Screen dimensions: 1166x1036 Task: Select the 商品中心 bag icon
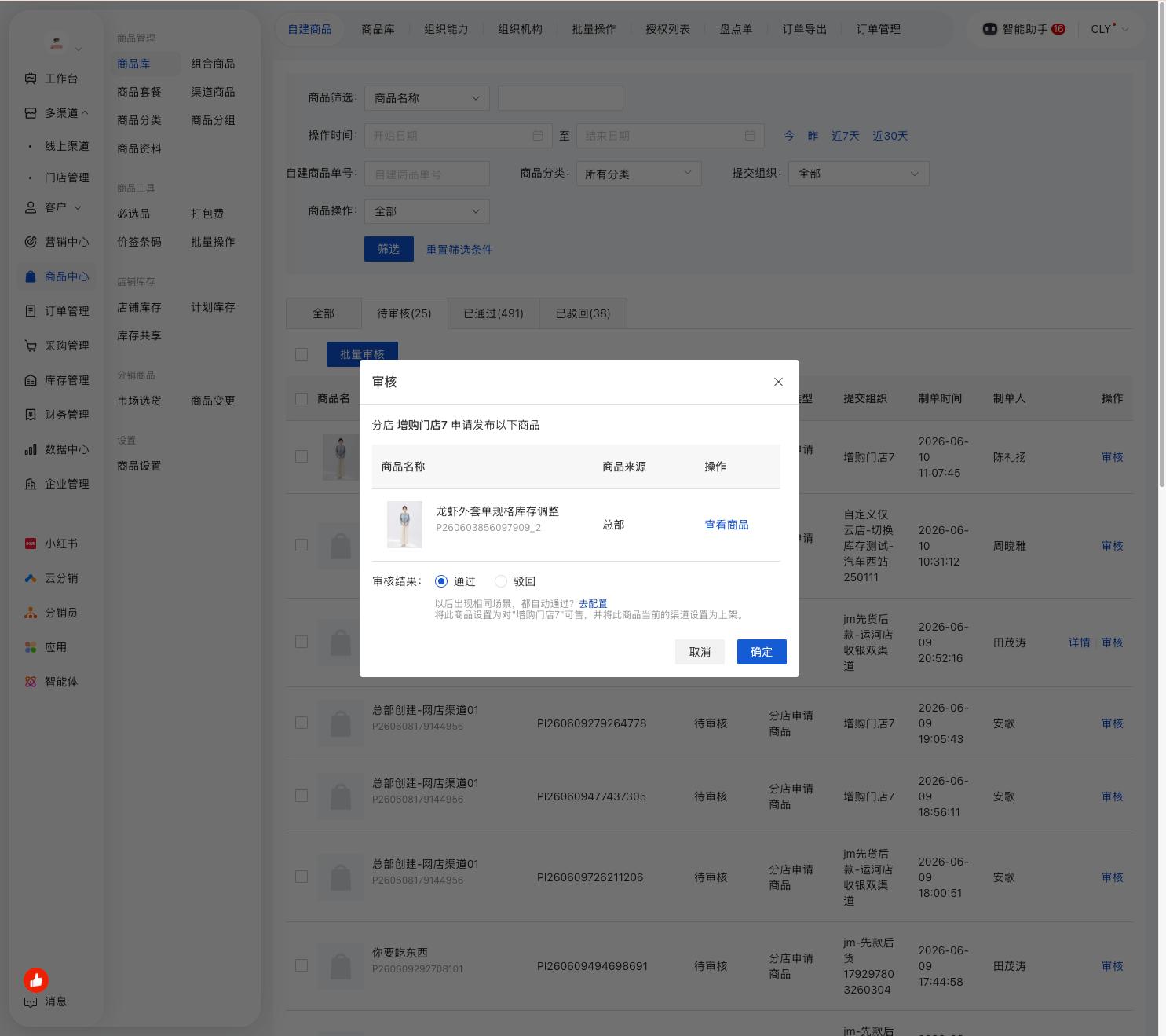[x=31, y=276]
